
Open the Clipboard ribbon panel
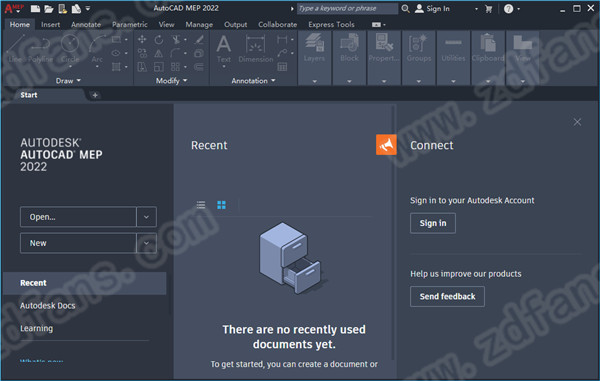[x=488, y=57]
